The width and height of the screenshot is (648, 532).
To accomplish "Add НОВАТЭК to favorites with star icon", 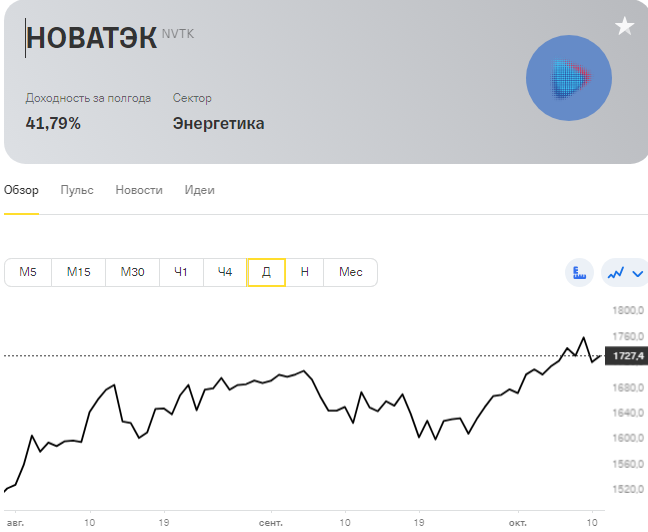I will point(624,26).
